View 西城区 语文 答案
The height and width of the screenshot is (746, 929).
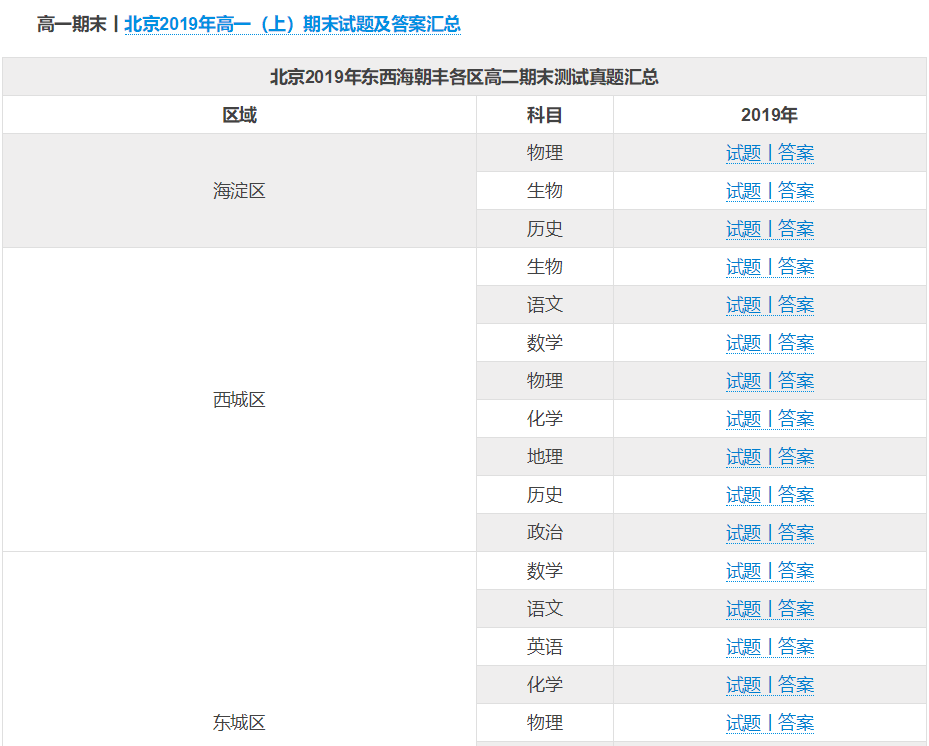click(795, 304)
